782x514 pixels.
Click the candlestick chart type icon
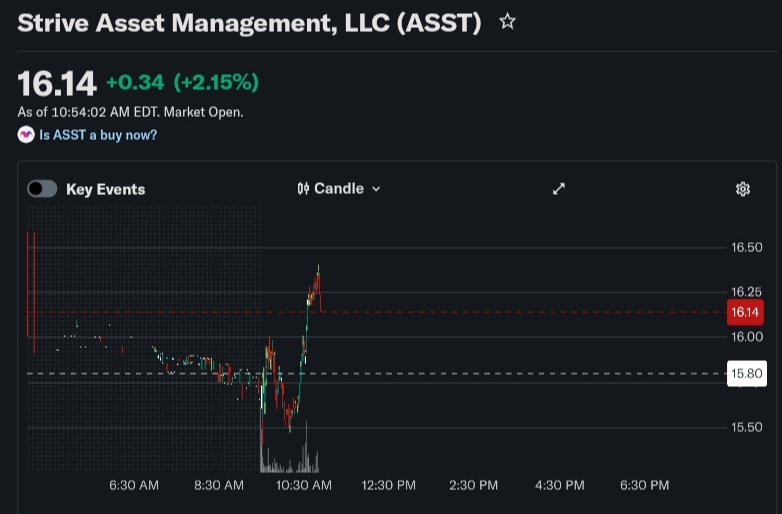[303, 189]
